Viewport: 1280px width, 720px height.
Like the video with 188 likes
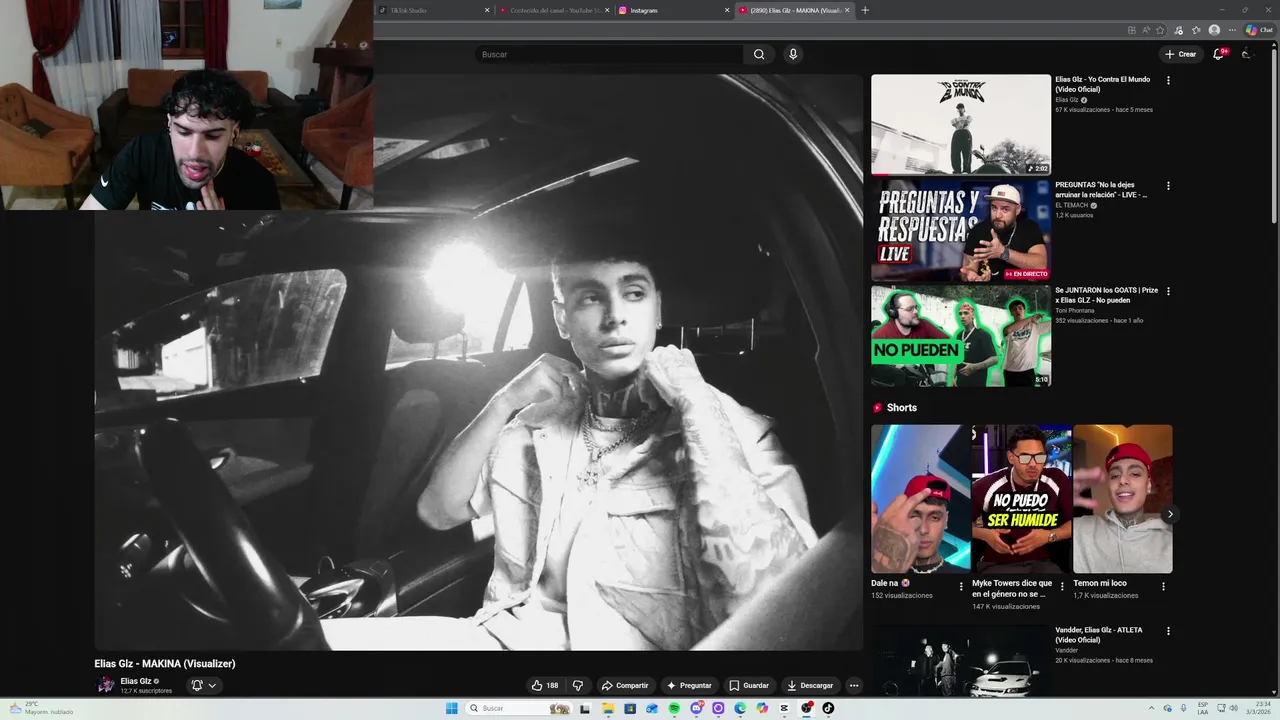coord(545,685)
